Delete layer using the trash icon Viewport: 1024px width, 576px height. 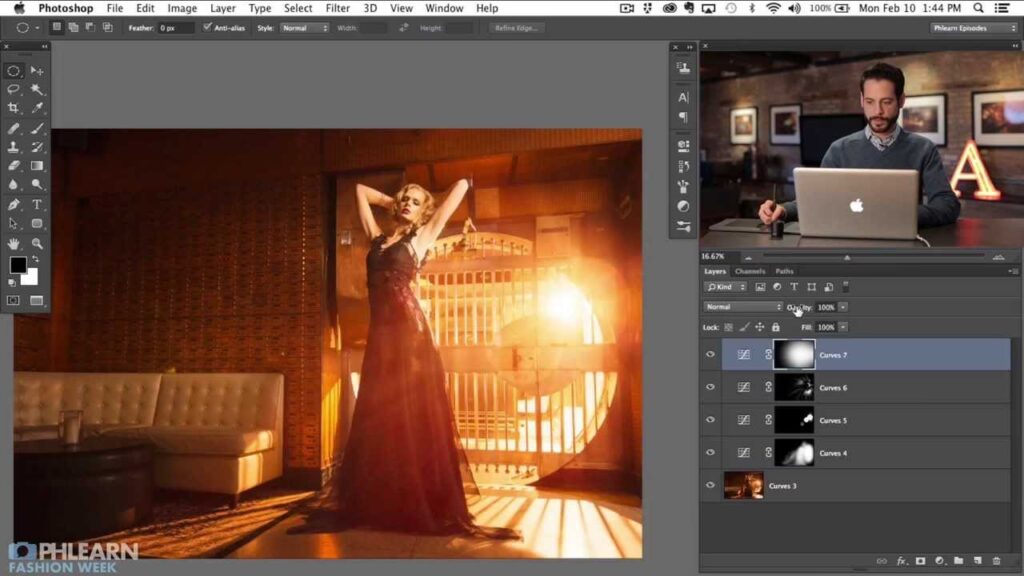point(995,561)
